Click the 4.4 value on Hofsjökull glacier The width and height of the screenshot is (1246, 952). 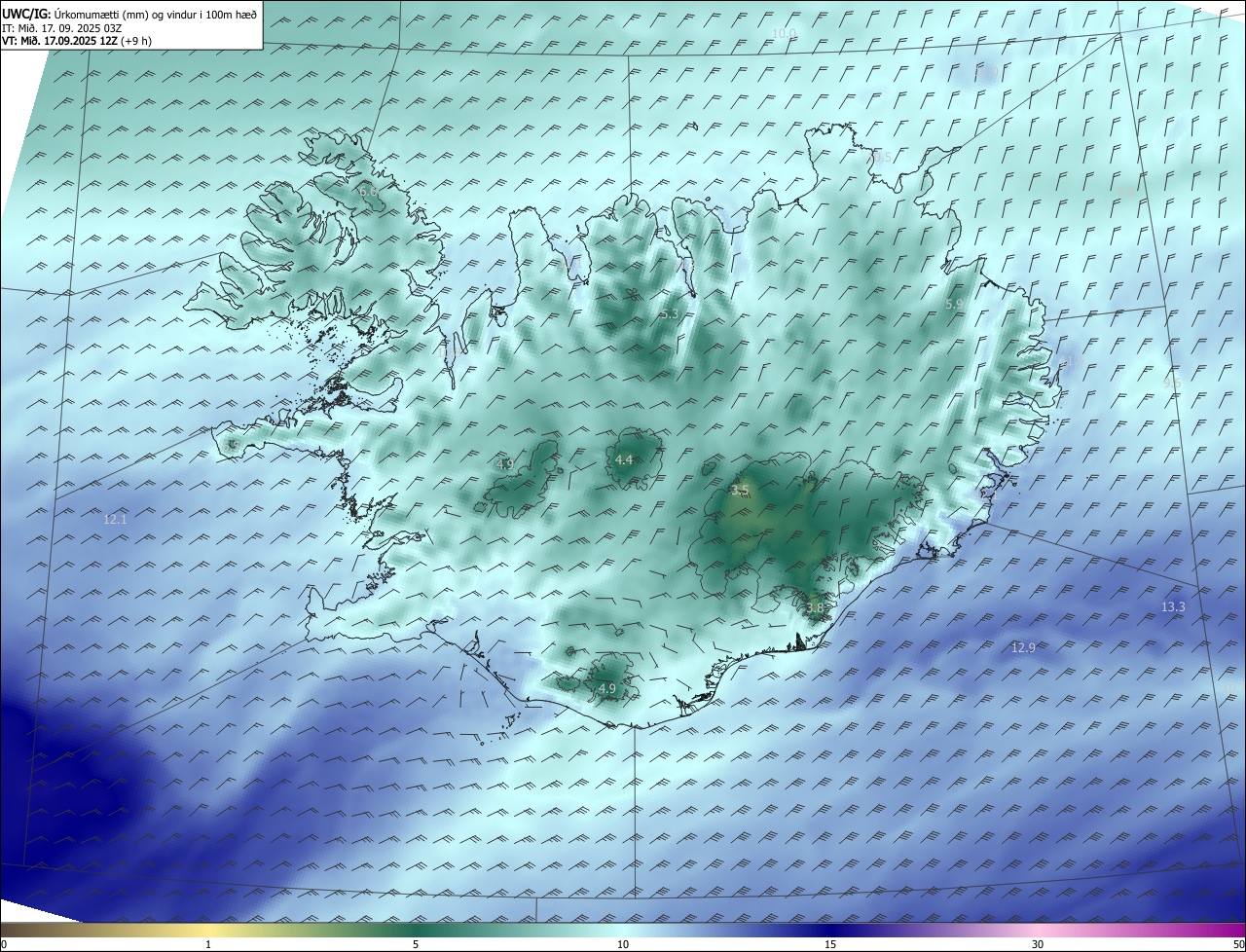pyautogui.click(x=624, y=459)
